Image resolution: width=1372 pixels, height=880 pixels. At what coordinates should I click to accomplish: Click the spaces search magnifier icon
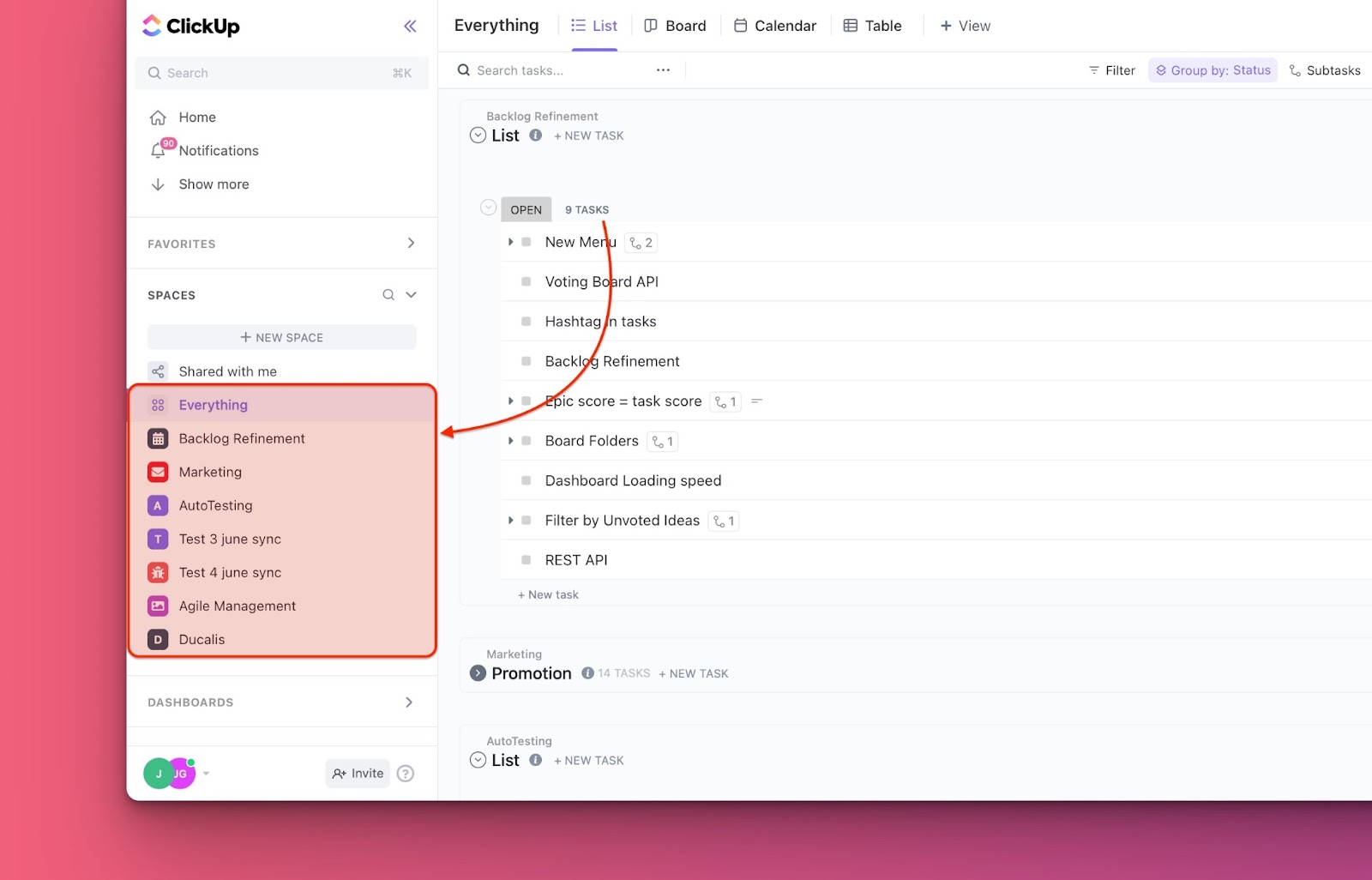[388, 294]
